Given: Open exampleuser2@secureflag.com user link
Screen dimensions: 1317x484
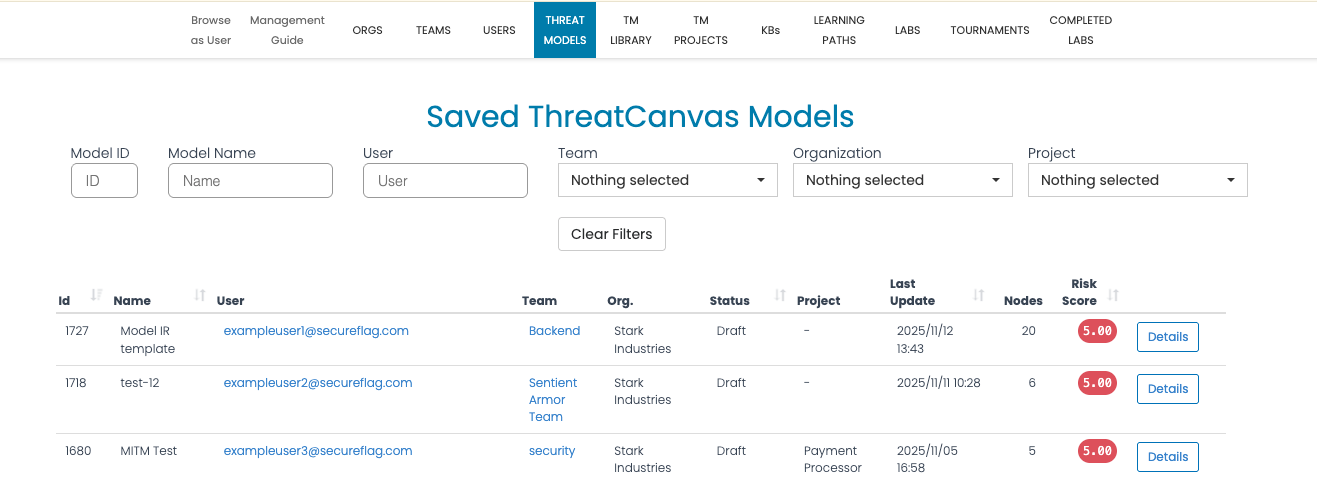Looking at the screenshot, I should (317, 383).
